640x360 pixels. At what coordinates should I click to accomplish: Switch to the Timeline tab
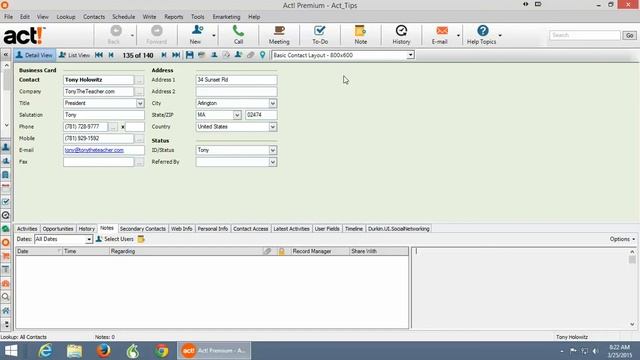[x=354, y=229]
